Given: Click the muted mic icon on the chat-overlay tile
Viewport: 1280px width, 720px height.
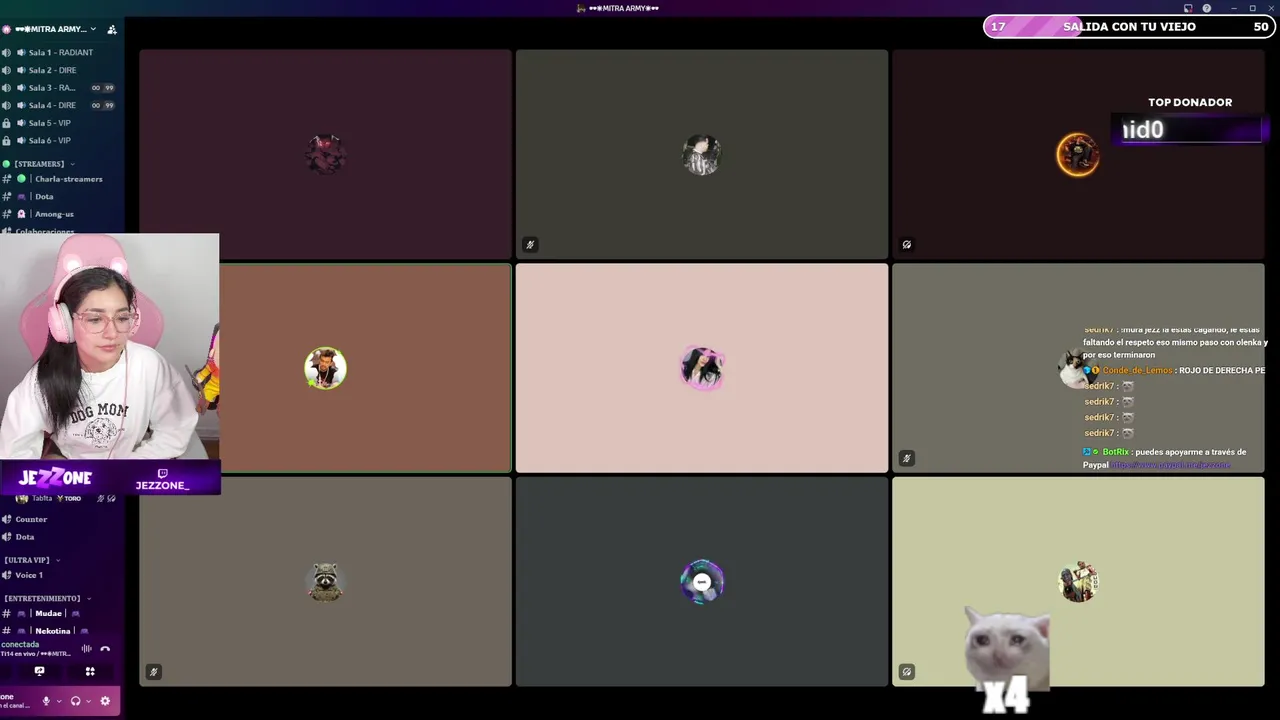Looking at the screenshot, I should pos(906,458).
